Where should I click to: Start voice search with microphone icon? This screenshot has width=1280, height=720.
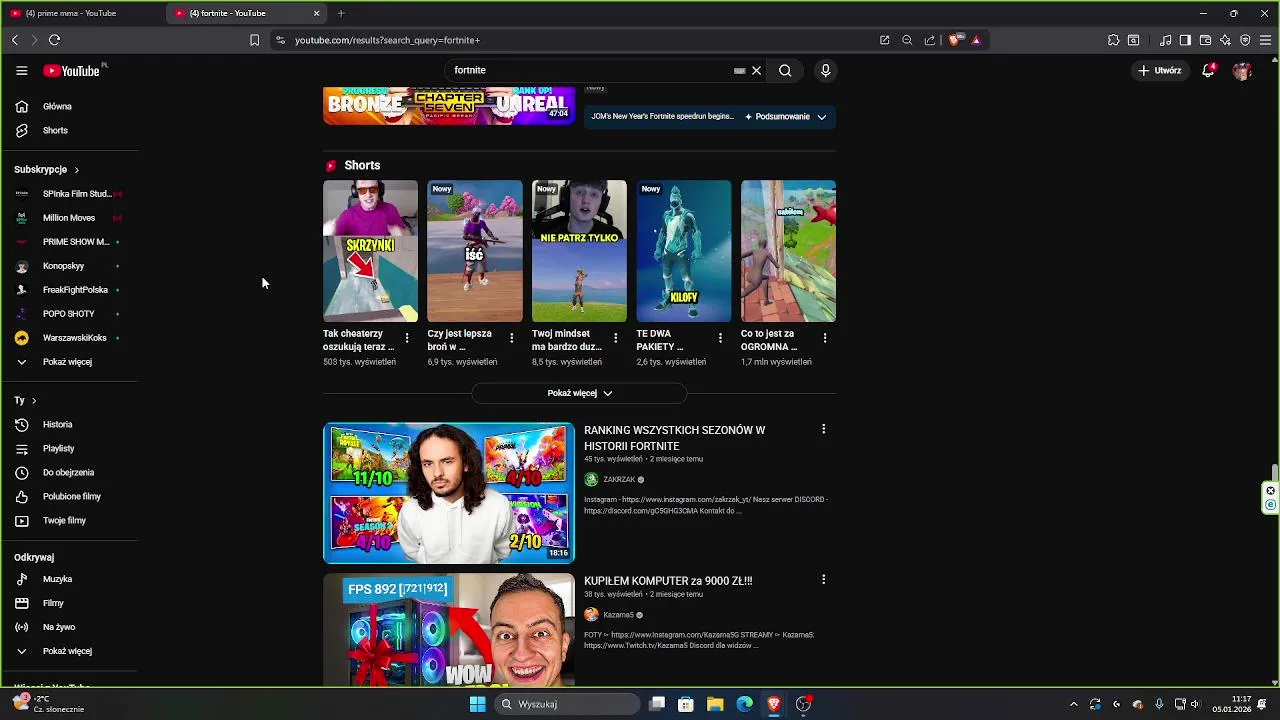(x=825, y=71)
